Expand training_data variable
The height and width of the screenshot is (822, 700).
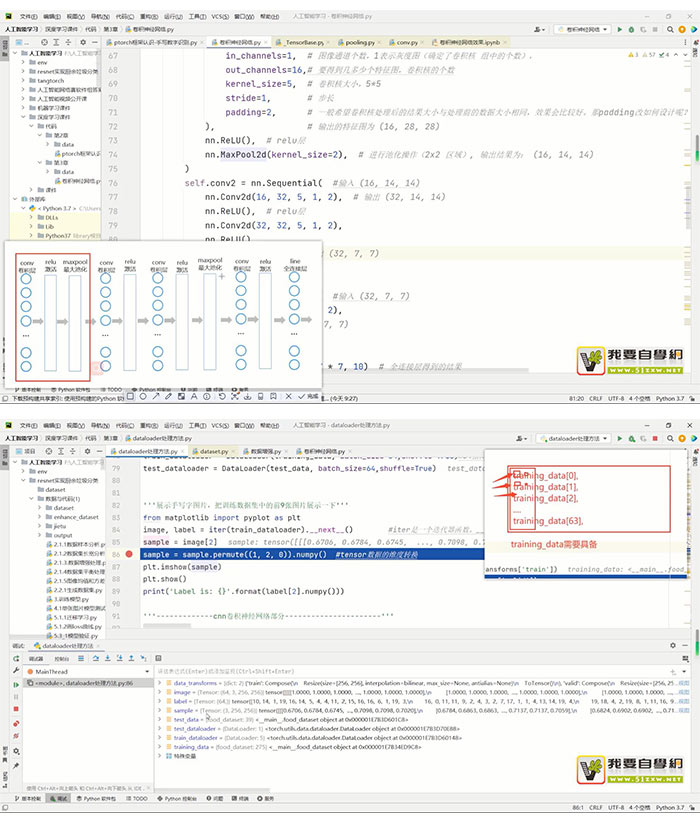click(160, 747)
